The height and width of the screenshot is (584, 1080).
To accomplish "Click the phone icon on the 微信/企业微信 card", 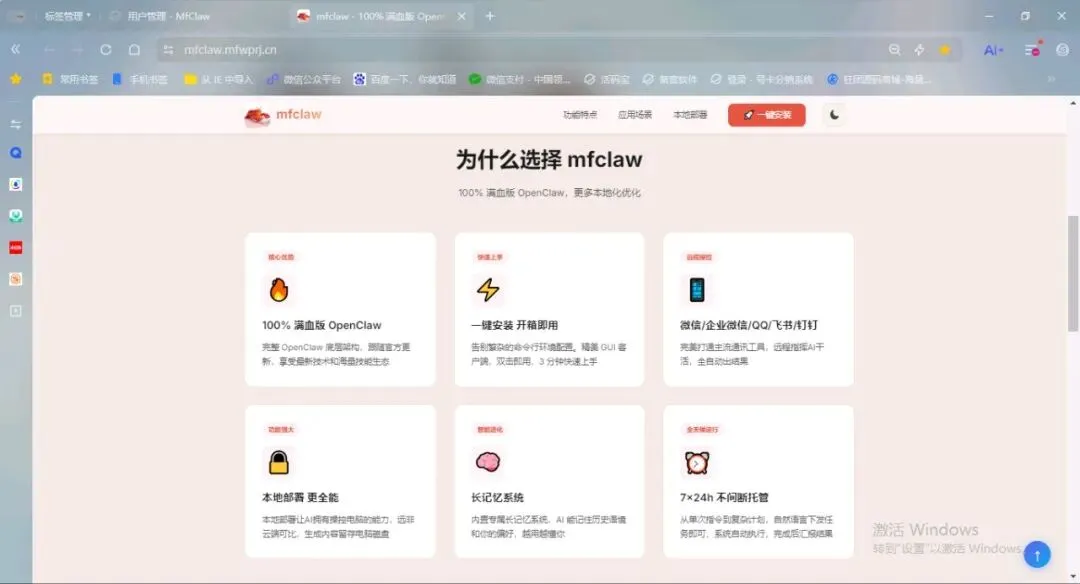I will point(696,290).
